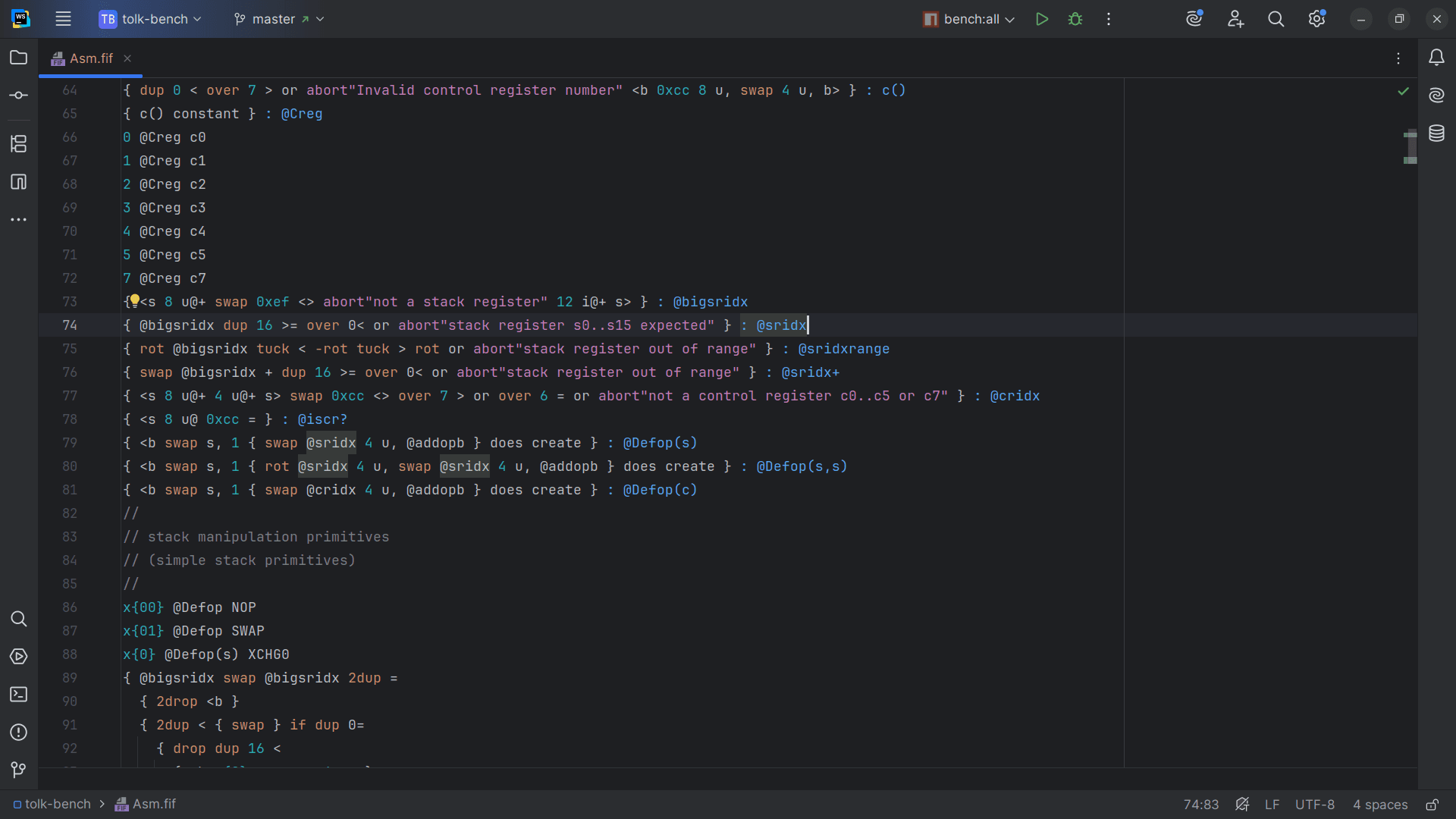This screenshot has width=1456, height=819.
Task: Click Asm.fif breadcrumb in status bar
Action: pos(146,805)
